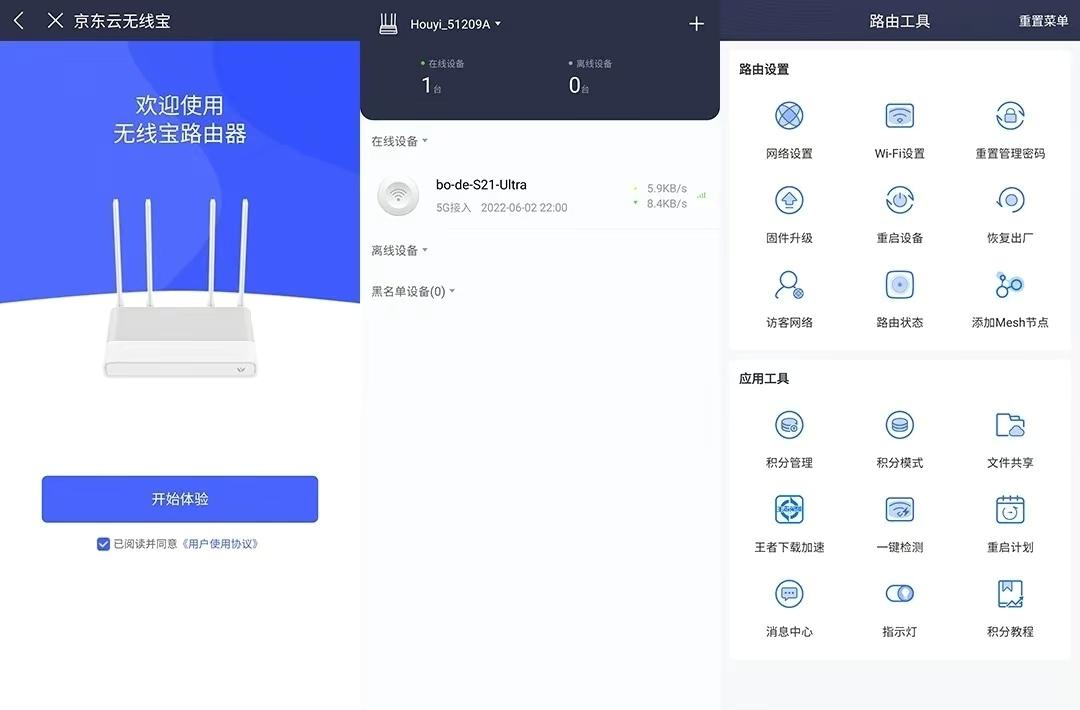The image size is (1080, 710).
Task: Run 一键检测 one-tap check
Action: 900,525
